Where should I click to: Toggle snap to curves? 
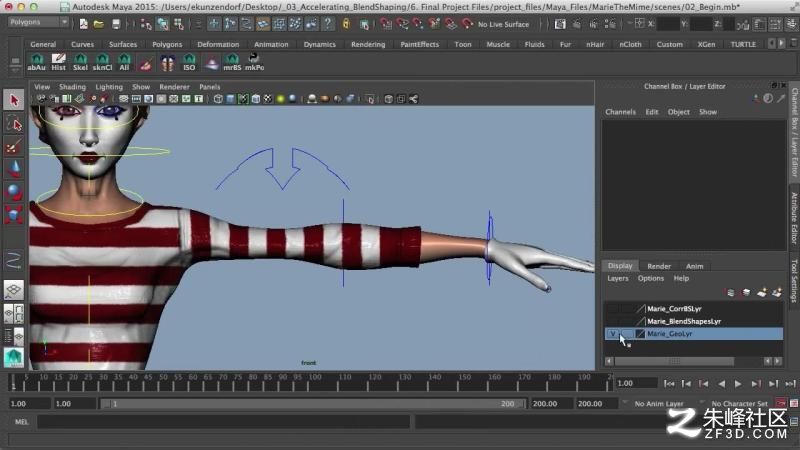click(x=403, y=24)
